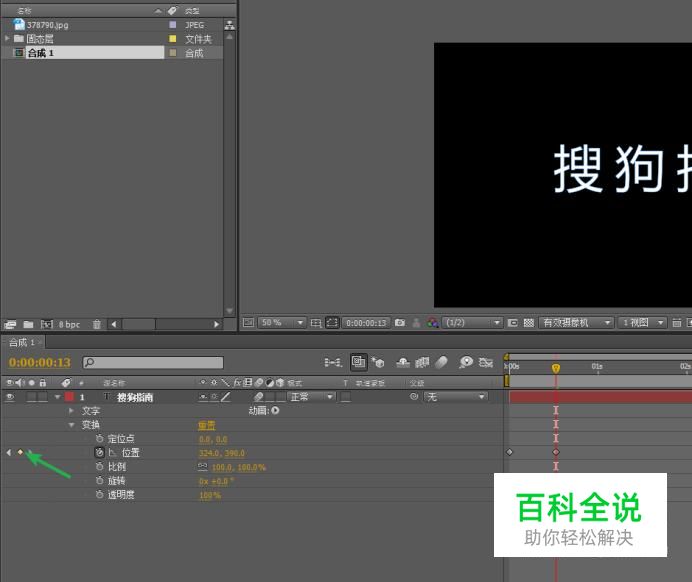Open the composition mini-flowchart icon
The image size is (692, 582).
[333, 363]
